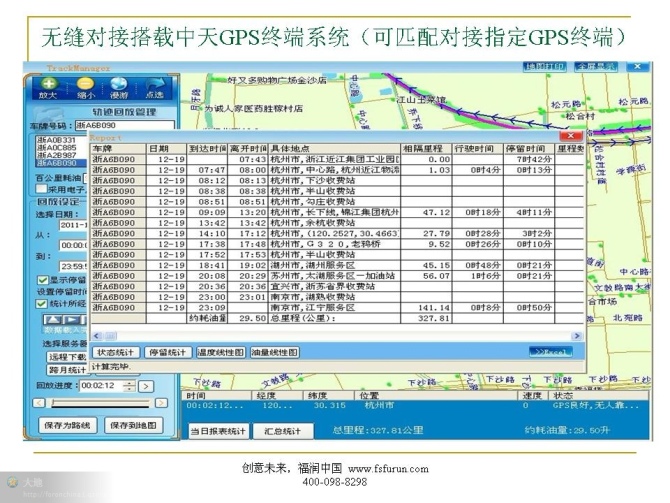
Task: Click the 车牌 column header
Action: pos(118,149)
